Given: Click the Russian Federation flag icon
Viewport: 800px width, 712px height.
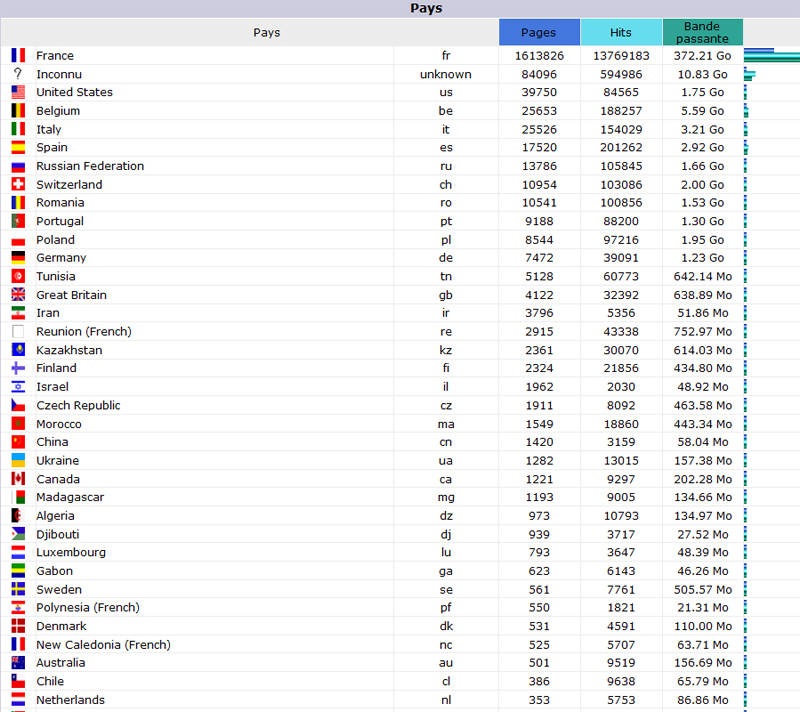Looking at the screenshot, I should (18, 166).
